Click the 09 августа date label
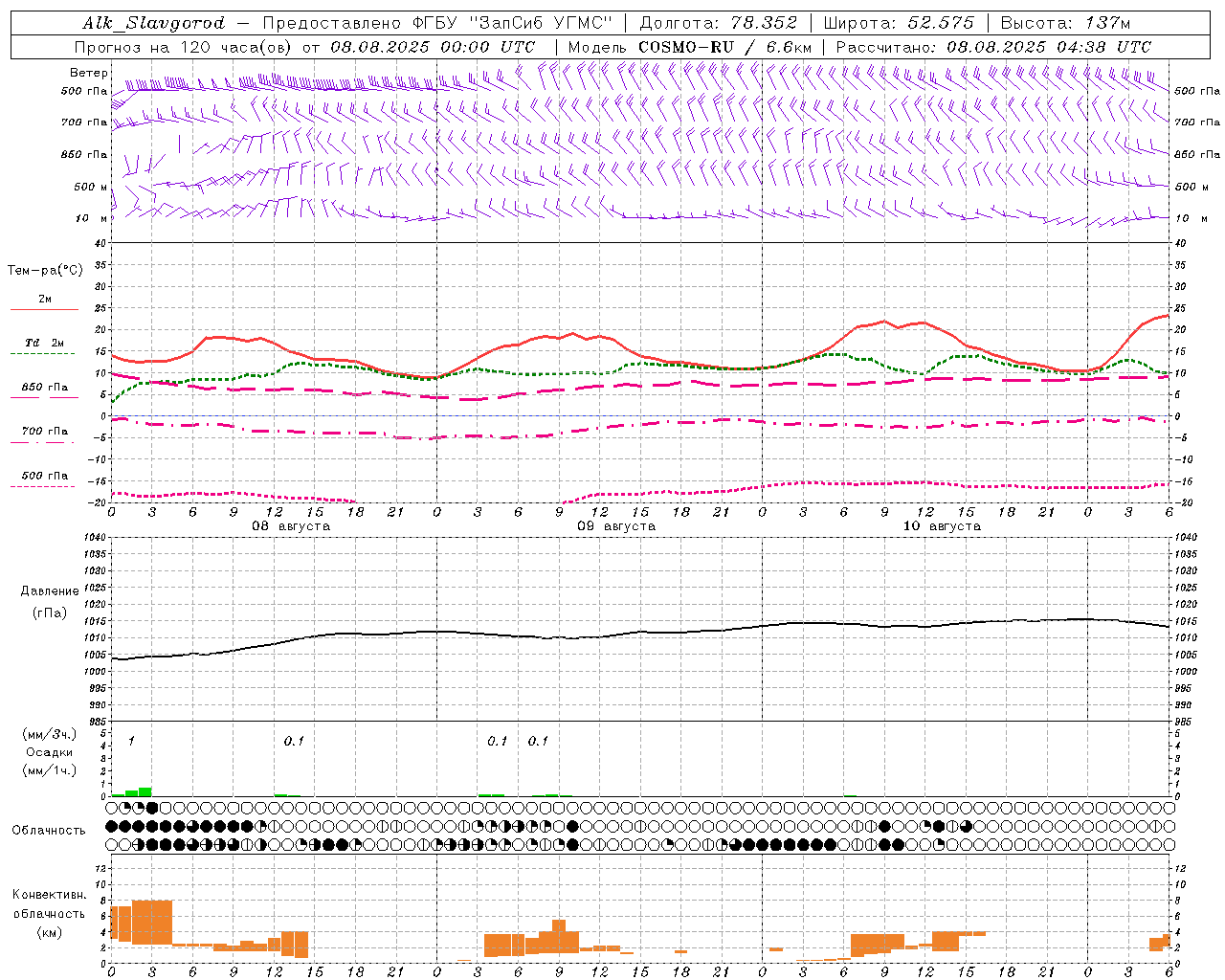The width and height of the screenshot is (1225, 980). (x=616, y=526)
